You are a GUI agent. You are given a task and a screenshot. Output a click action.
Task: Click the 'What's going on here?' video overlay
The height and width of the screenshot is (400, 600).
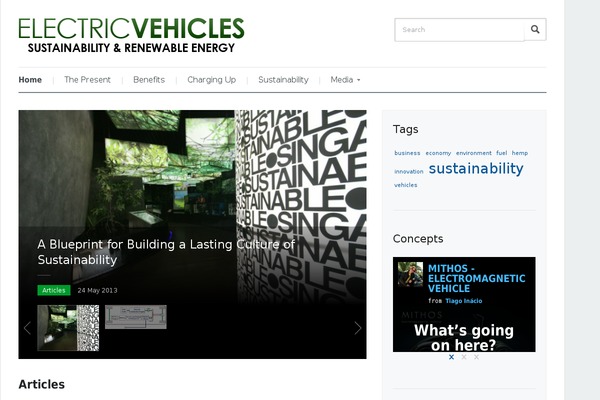[464, 338]
